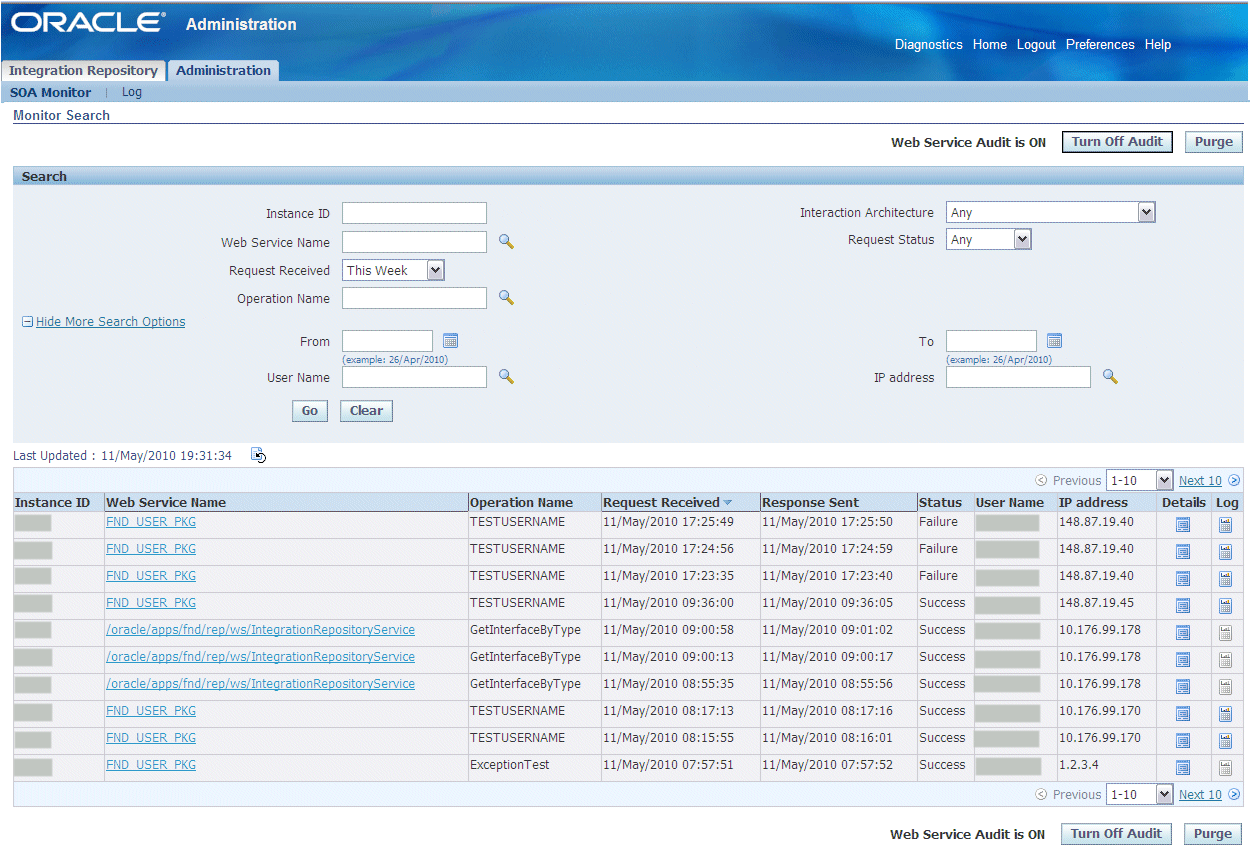Focus the To date input field
This screenshot has width=1250, height=848.
991,341
